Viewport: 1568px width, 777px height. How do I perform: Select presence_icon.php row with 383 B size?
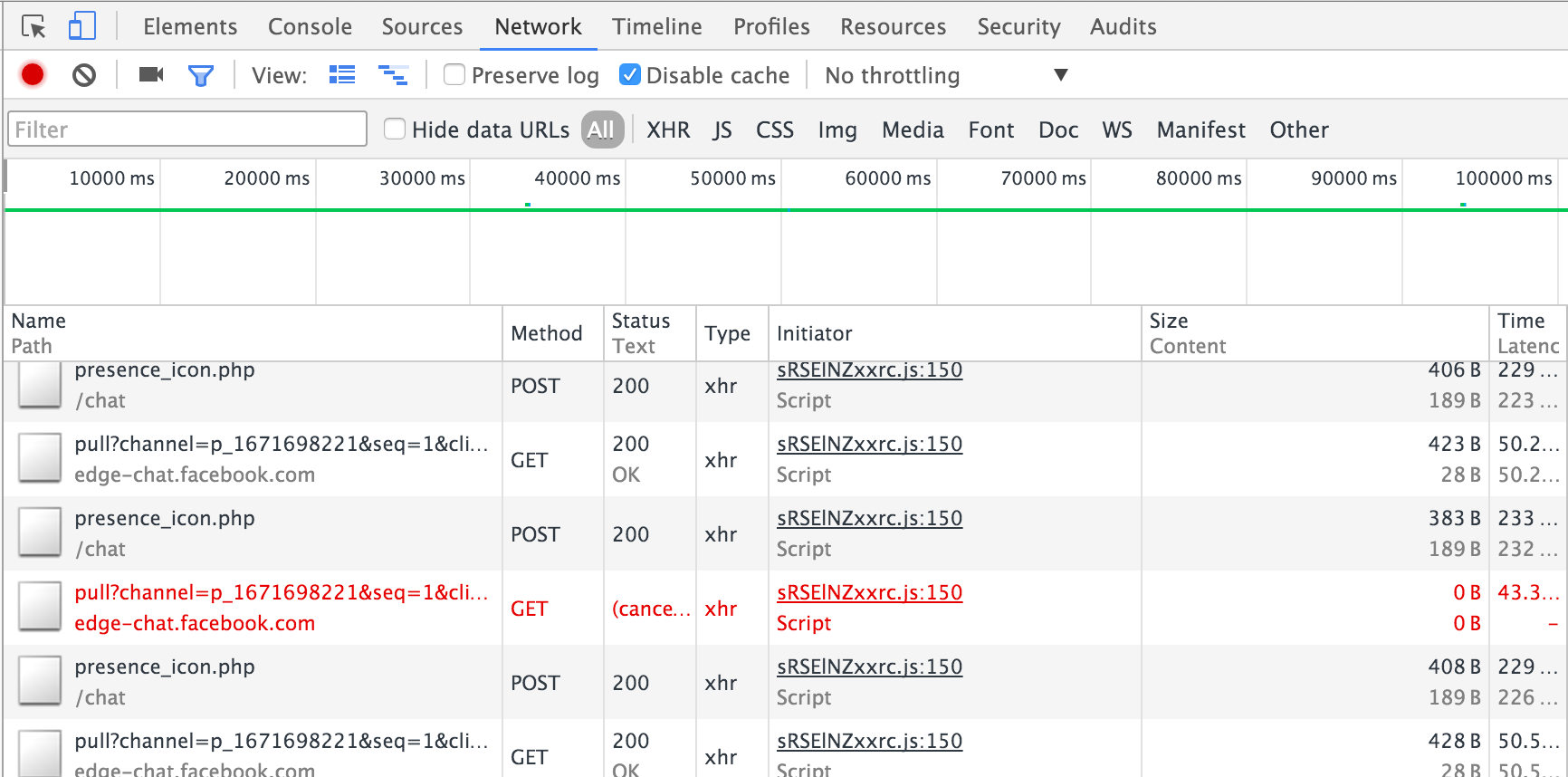[x=785, y=533]
